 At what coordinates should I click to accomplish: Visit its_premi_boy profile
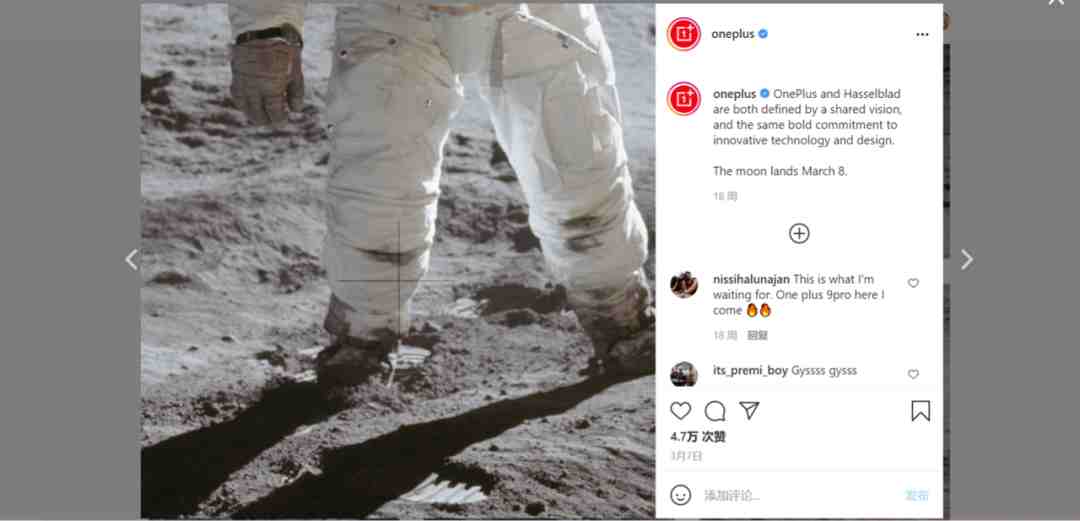750,370
